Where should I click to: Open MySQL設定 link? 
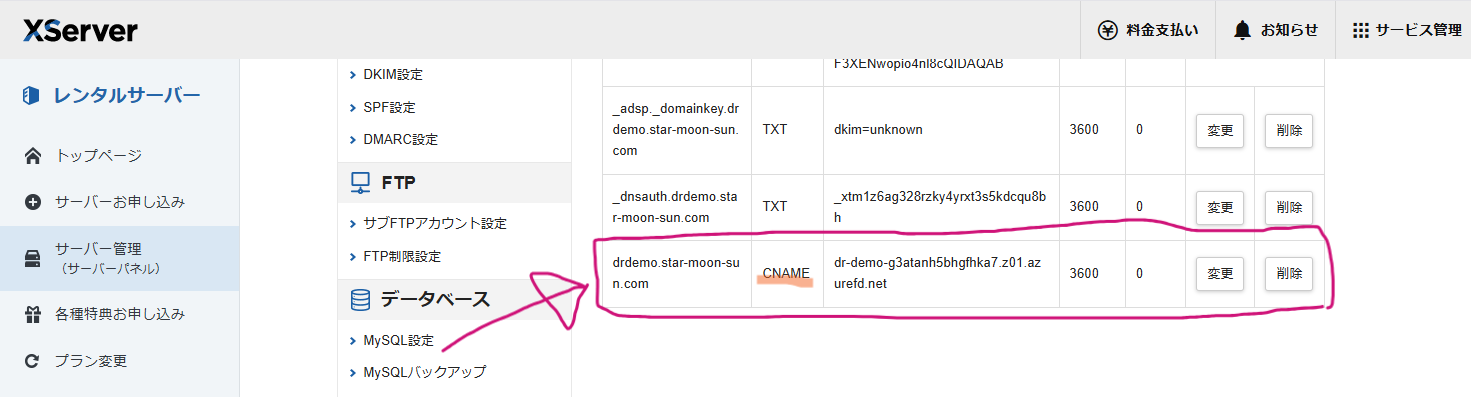pos(398,340)
